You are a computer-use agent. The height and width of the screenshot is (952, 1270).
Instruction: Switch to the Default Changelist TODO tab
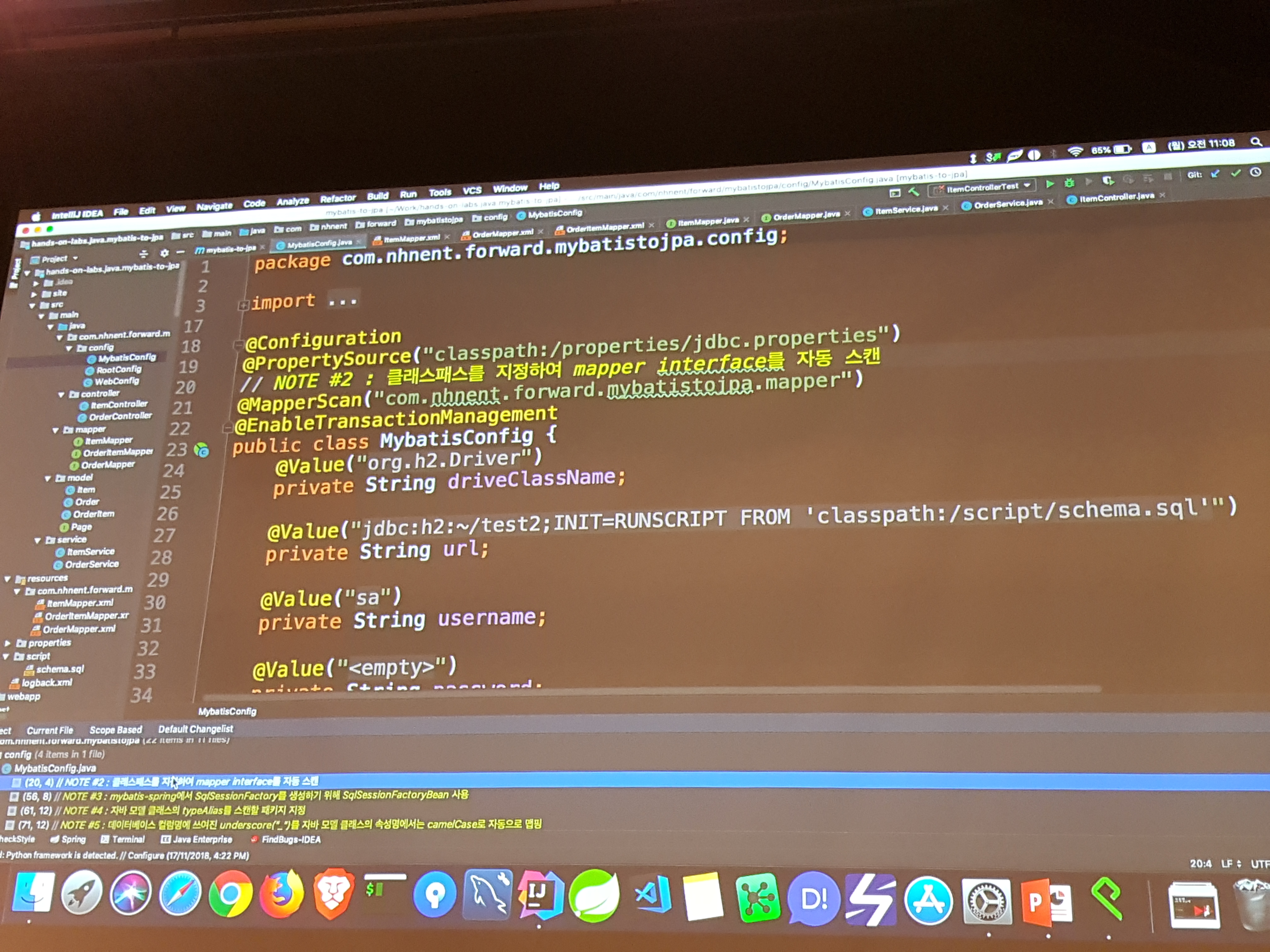coord(196,729)
